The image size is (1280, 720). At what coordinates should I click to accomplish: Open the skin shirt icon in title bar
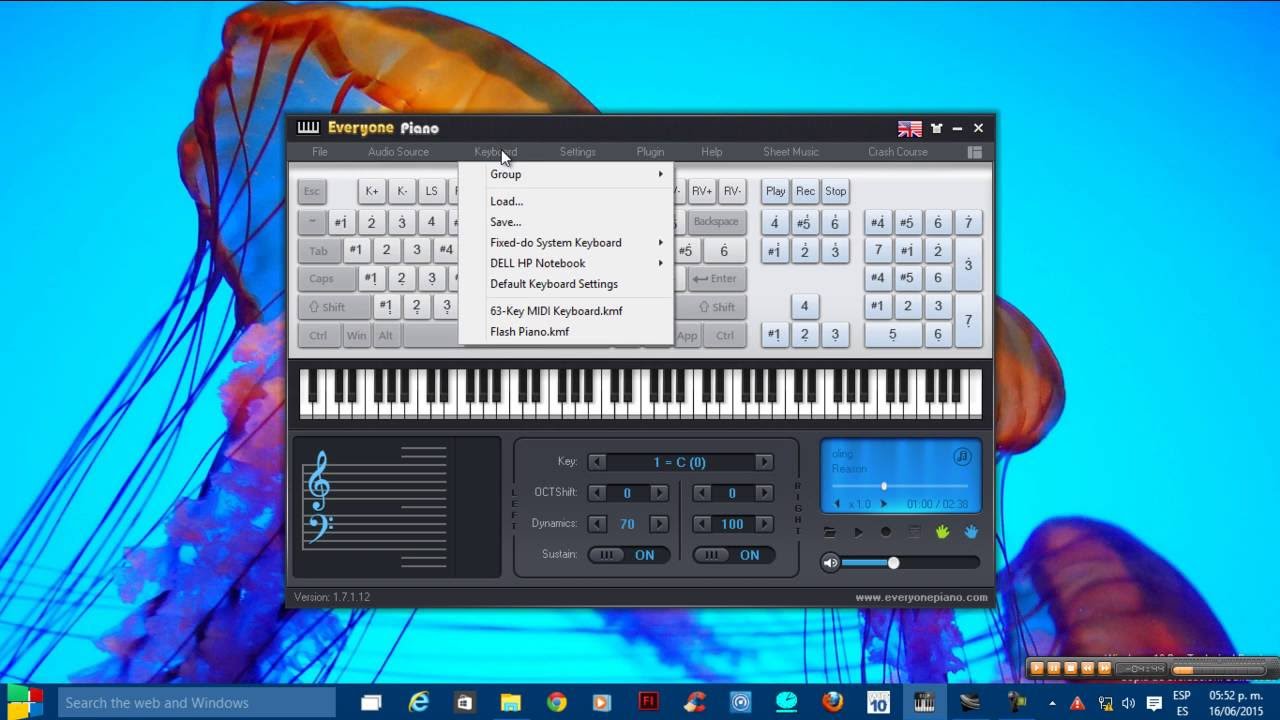[x=937, y=128]
